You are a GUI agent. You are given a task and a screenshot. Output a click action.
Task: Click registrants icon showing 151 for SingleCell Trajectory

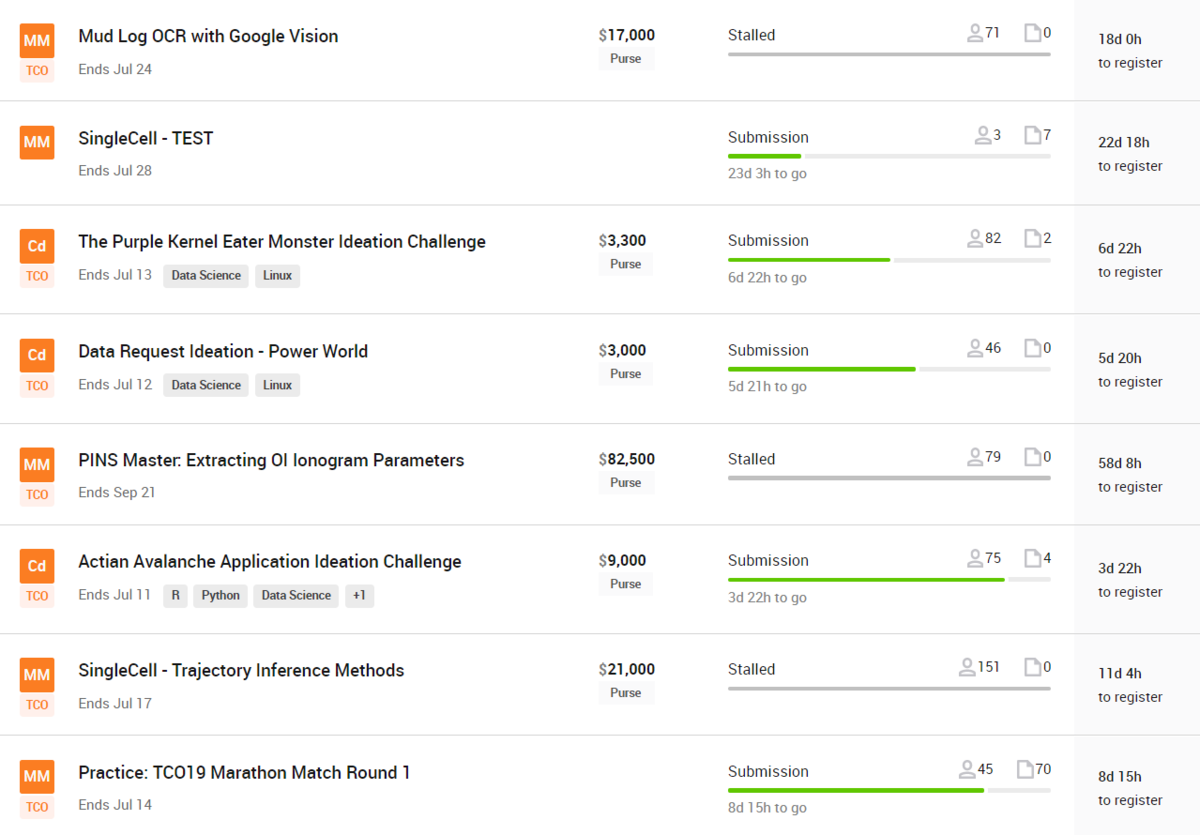(x=967, y=667)
